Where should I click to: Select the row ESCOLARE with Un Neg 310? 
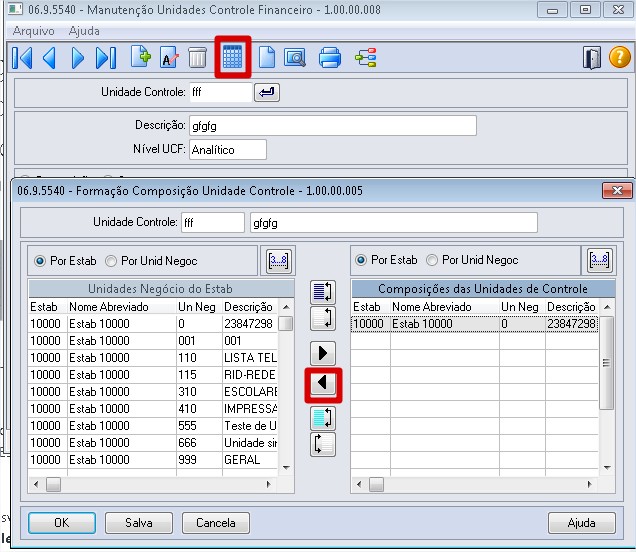(x=153, y=392)
